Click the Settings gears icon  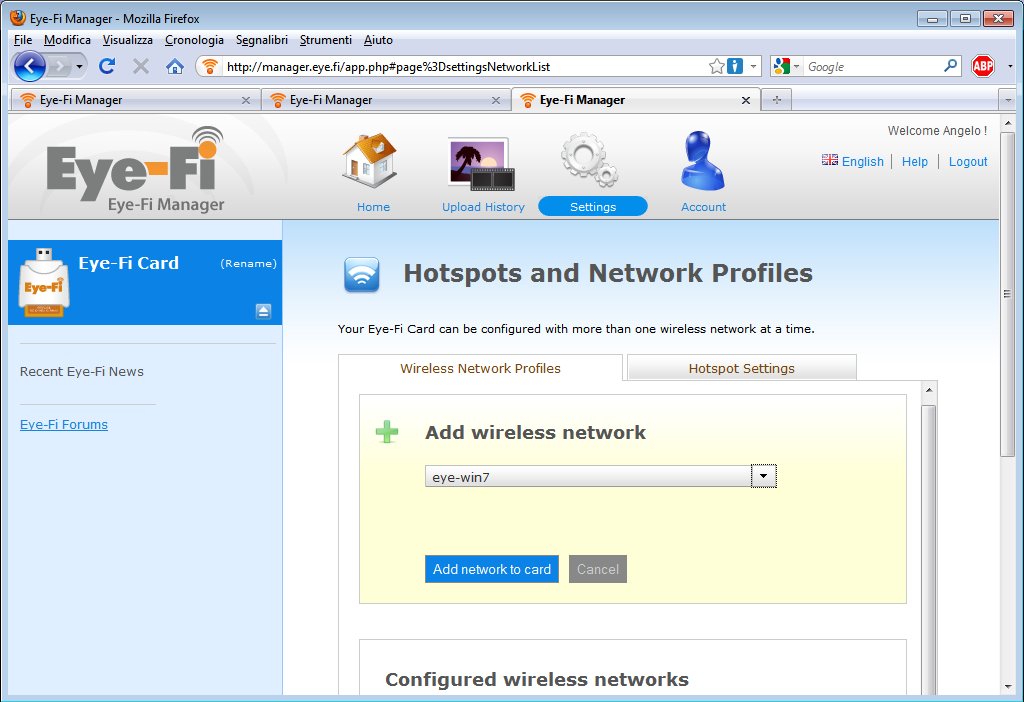590,159
